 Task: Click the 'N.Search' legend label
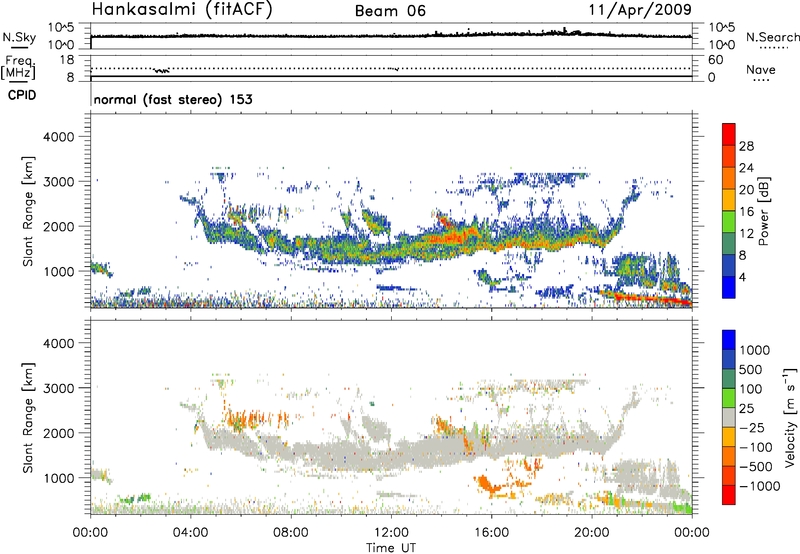(x=773, y=37)
